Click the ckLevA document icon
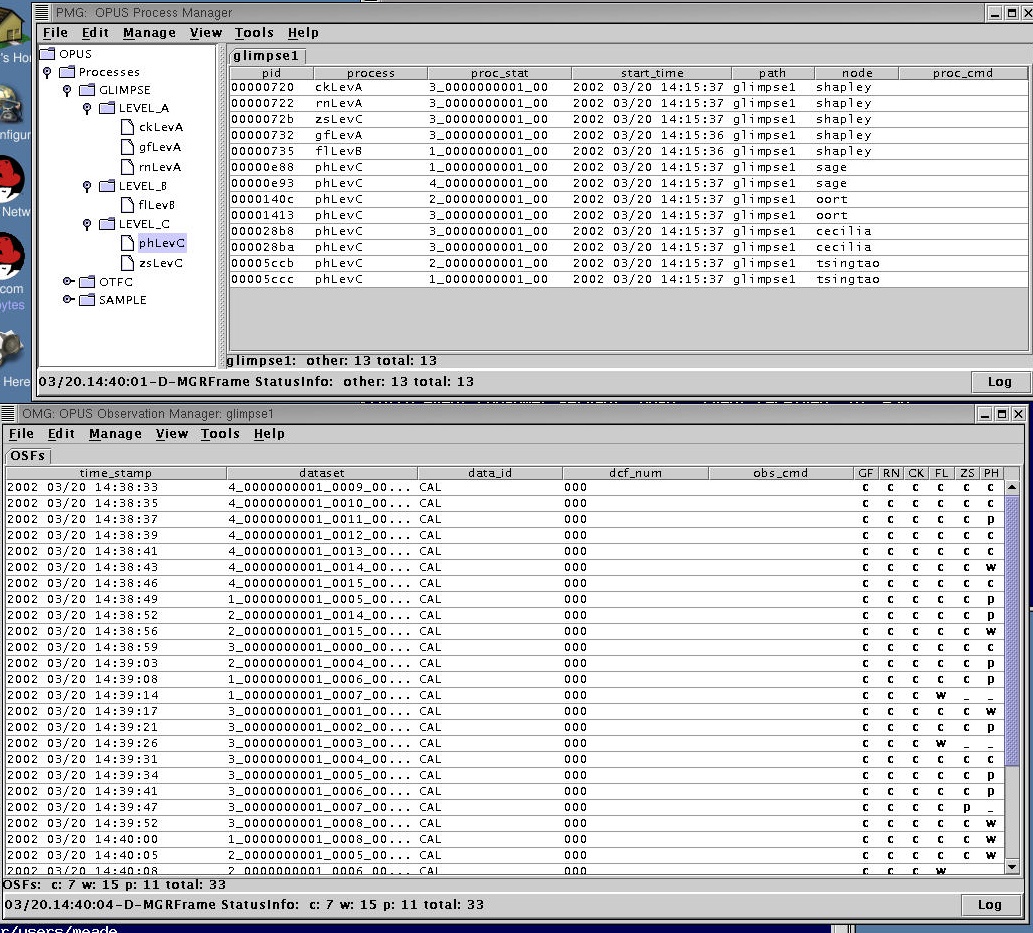The width and height of the screenshot is (1033, 933). coord(128,127)
